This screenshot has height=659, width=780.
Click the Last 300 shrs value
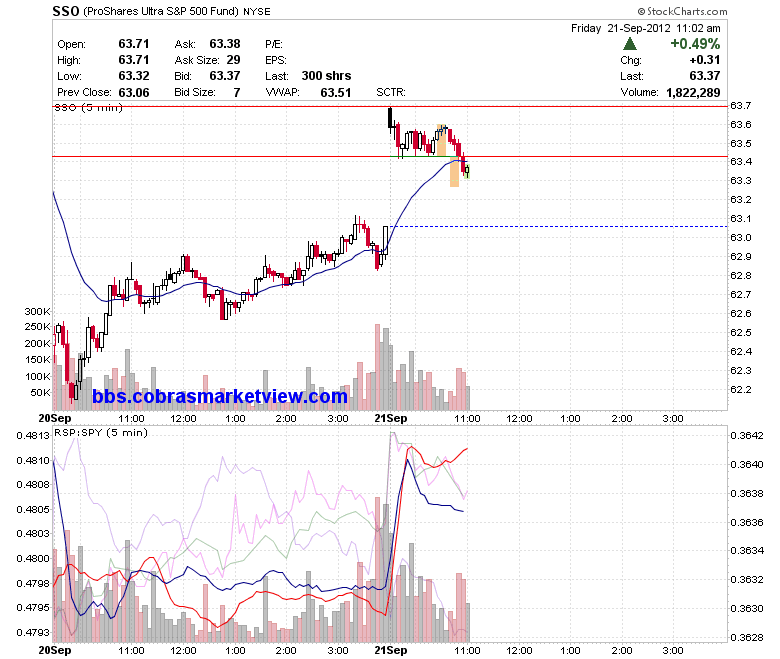[326, 76]
